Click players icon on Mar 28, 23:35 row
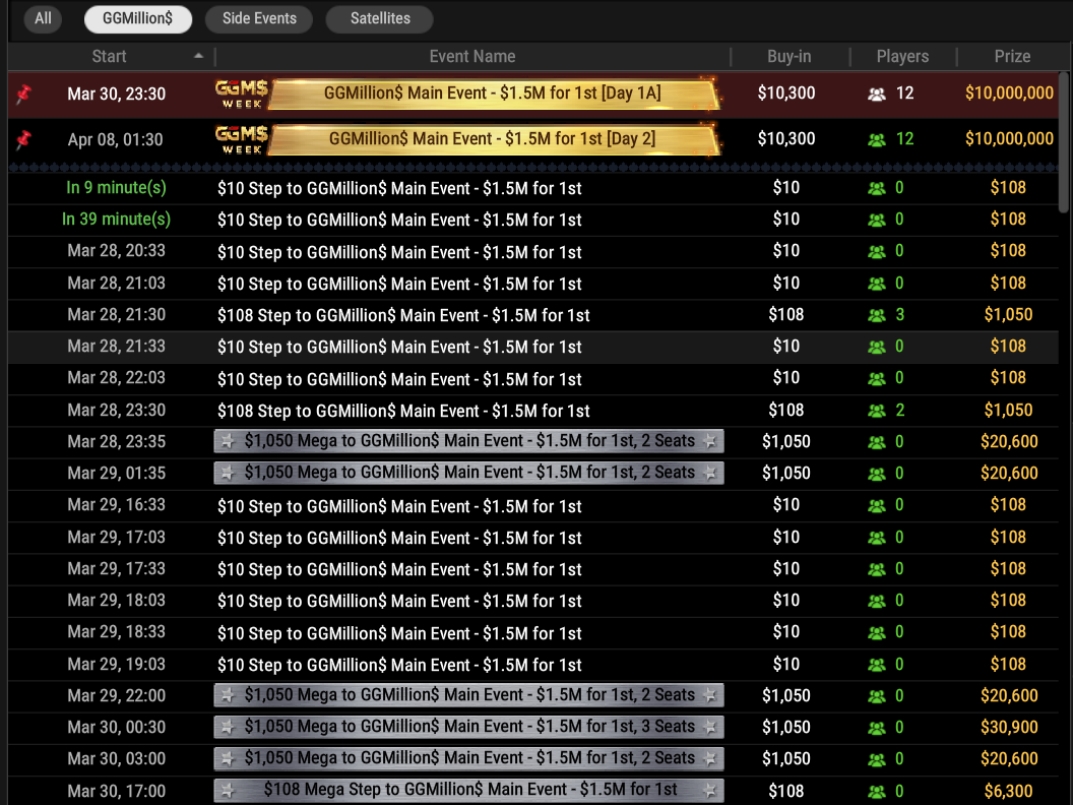Screen dimensions: 1073x805 click(877, 443)
